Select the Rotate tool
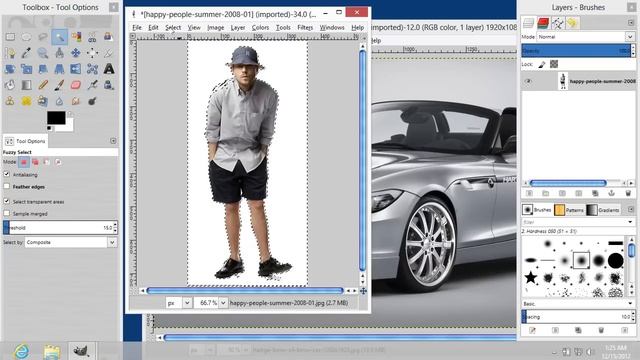This screenshot has height=360, width=640. (10, 69)
